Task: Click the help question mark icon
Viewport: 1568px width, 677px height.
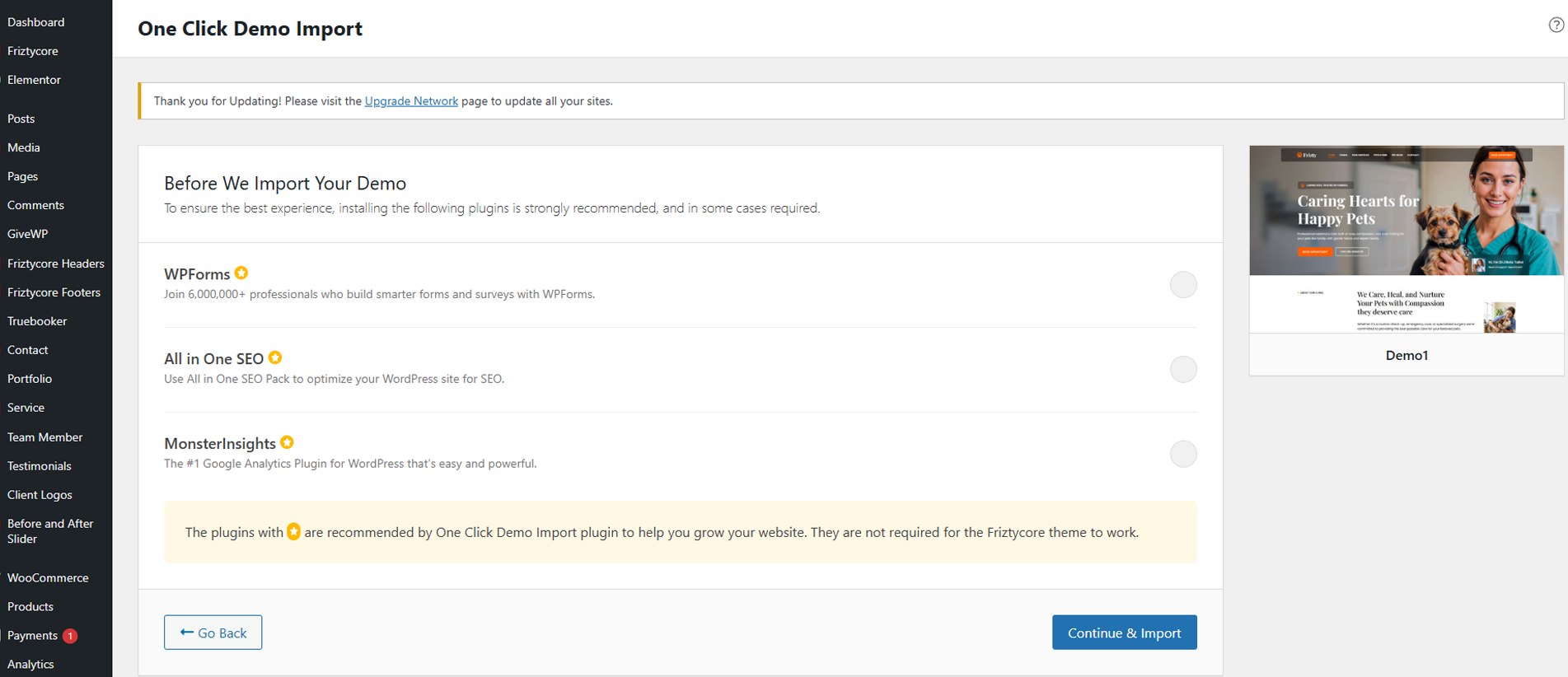Action: 1556,25
